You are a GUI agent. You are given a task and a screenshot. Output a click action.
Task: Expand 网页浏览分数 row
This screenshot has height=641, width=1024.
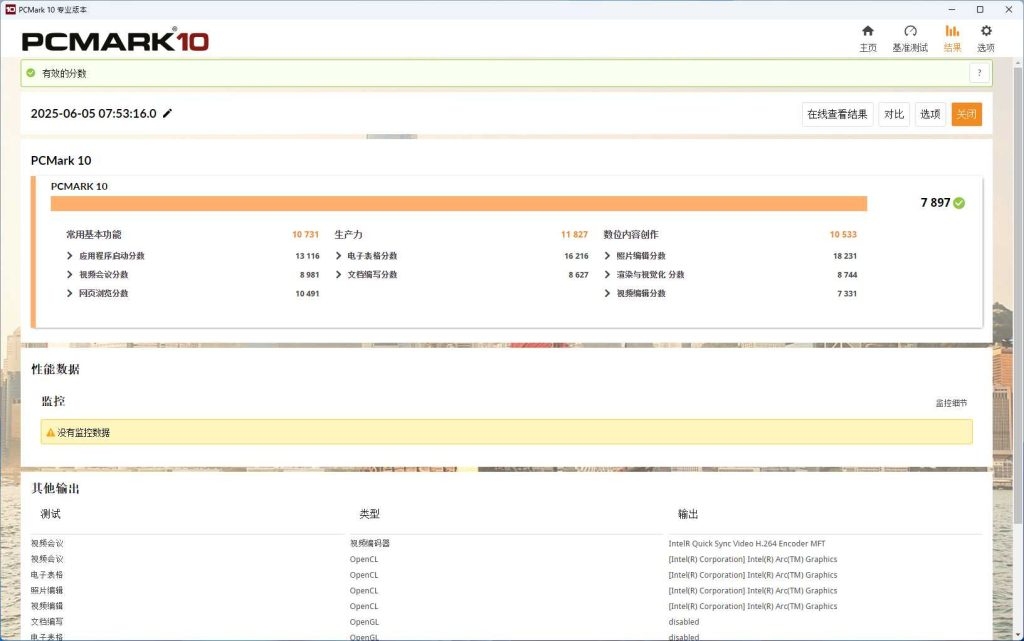192,294
